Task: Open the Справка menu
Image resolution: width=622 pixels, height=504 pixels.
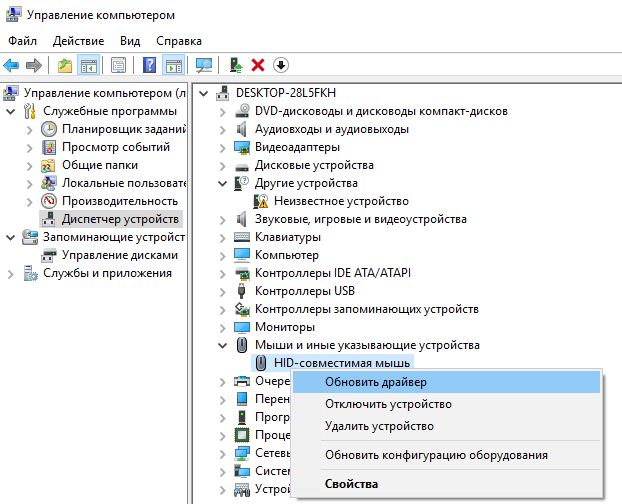Action: click(x=179, y=41)
